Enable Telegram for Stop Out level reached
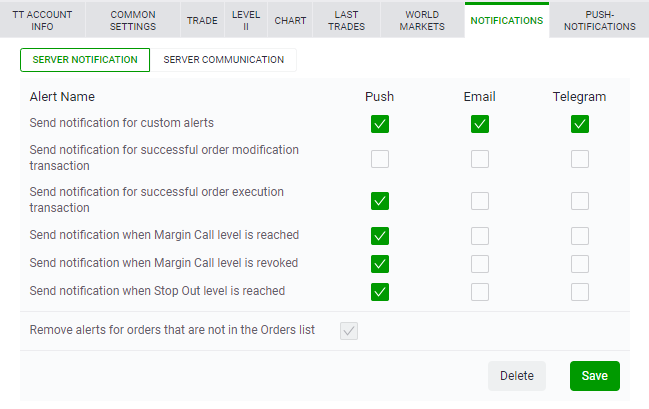 point(579,292)
